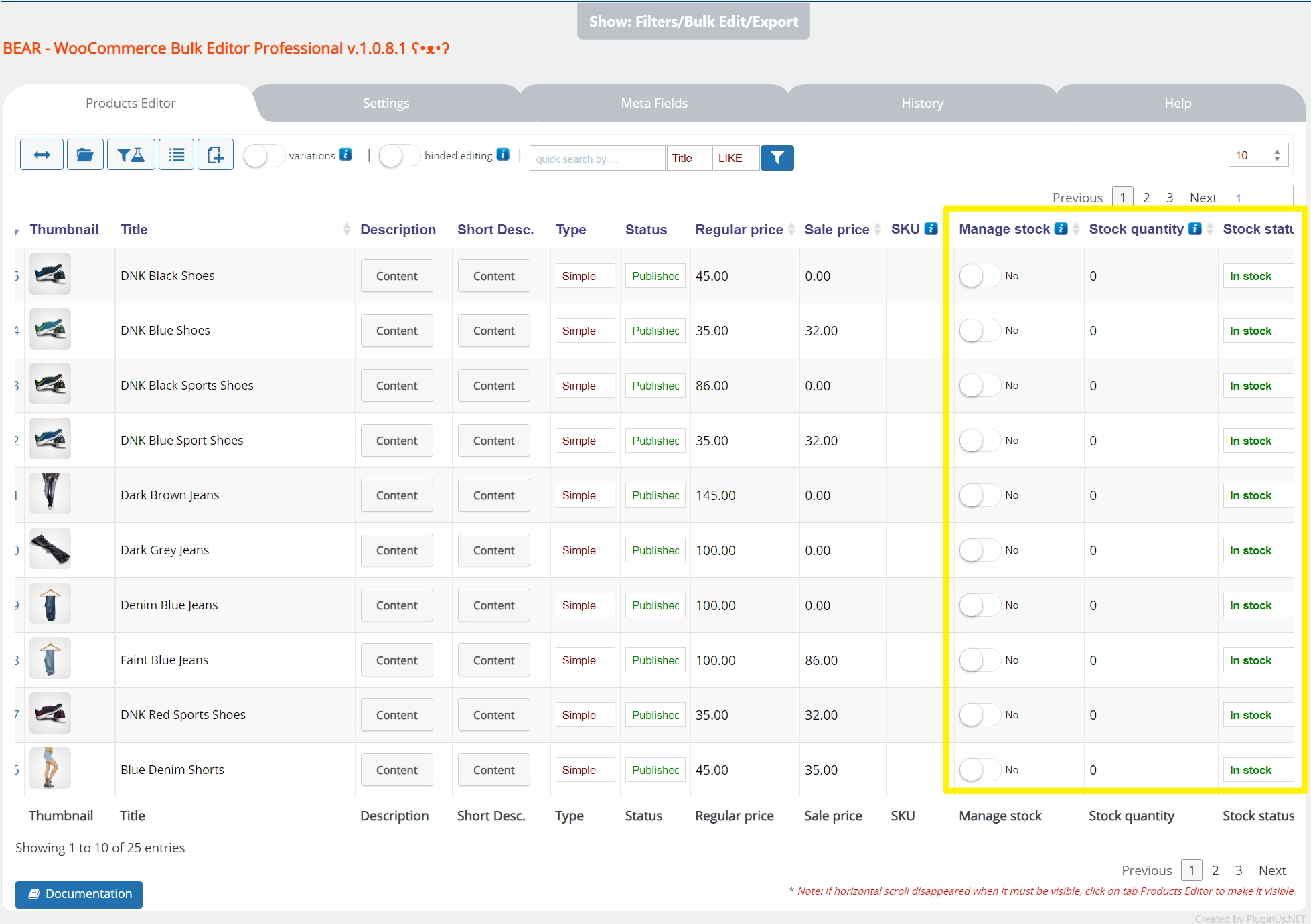Open the Help tab
This screenshot has width=1311, height=924.
(x=1178, y=103)
